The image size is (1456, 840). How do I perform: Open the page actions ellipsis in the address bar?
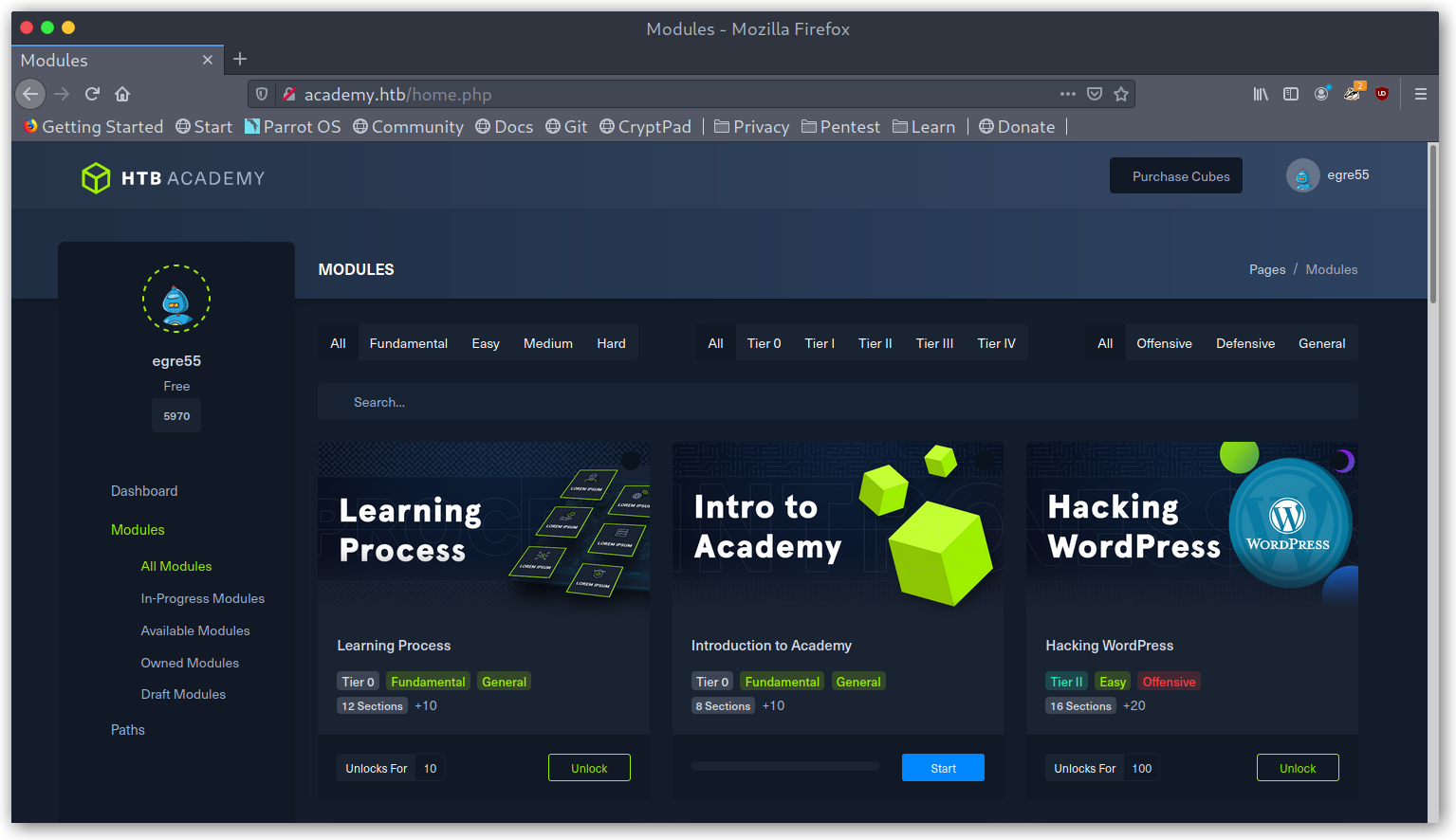click(1068, 94)
